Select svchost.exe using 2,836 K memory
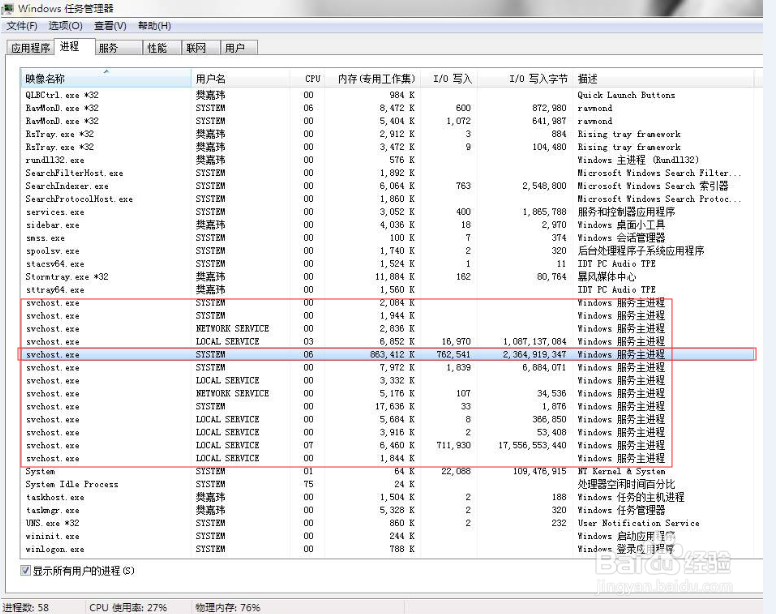The width and height of the screenshot is (776, 614). click(x=387, y=329)
